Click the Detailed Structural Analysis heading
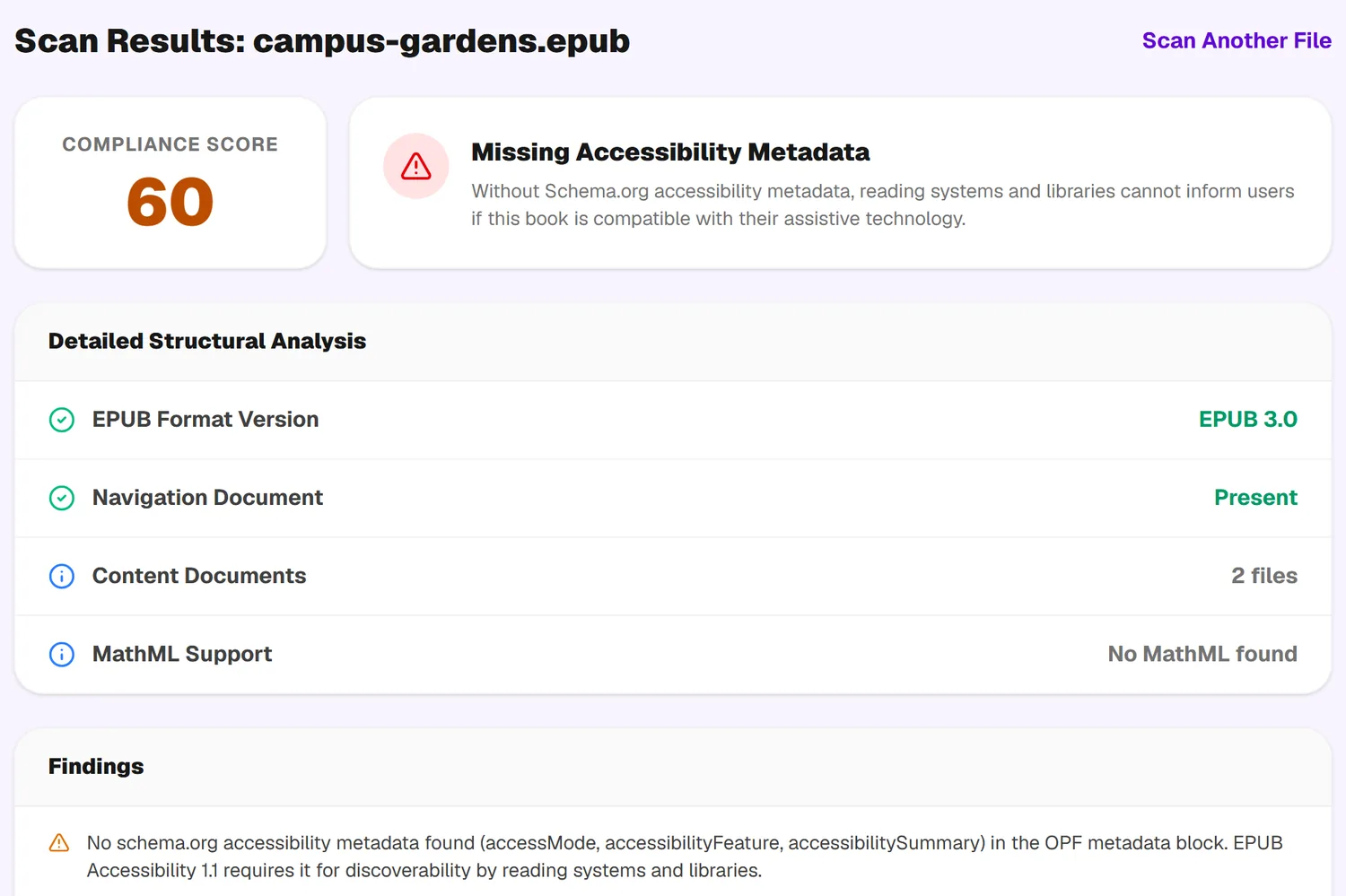 tap(207, 341)
